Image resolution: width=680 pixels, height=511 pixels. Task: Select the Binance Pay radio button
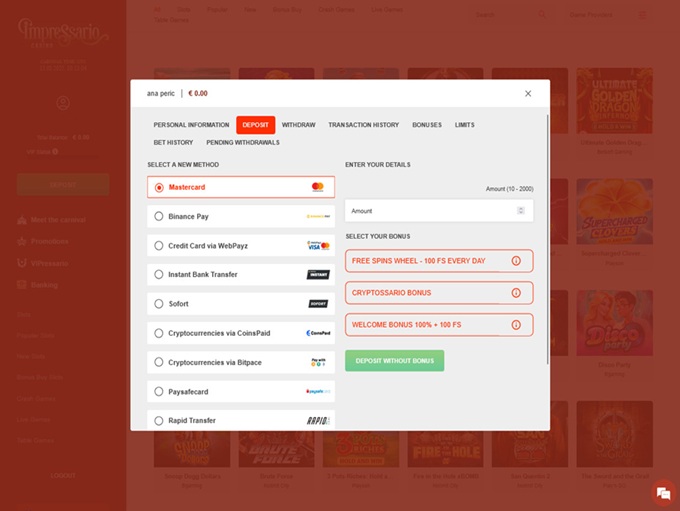click(x=158, y=216)
